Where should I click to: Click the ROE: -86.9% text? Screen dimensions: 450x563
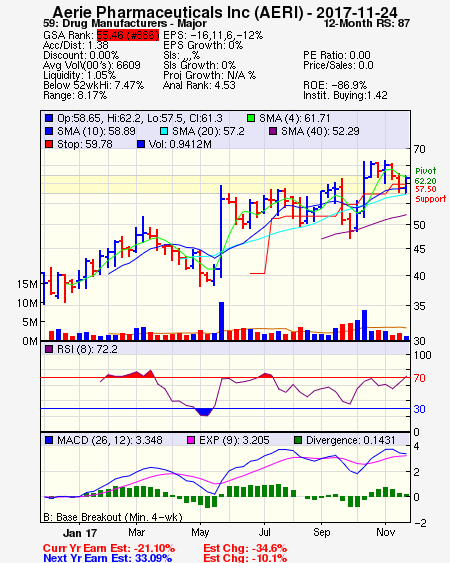click(x=335, y=85)
